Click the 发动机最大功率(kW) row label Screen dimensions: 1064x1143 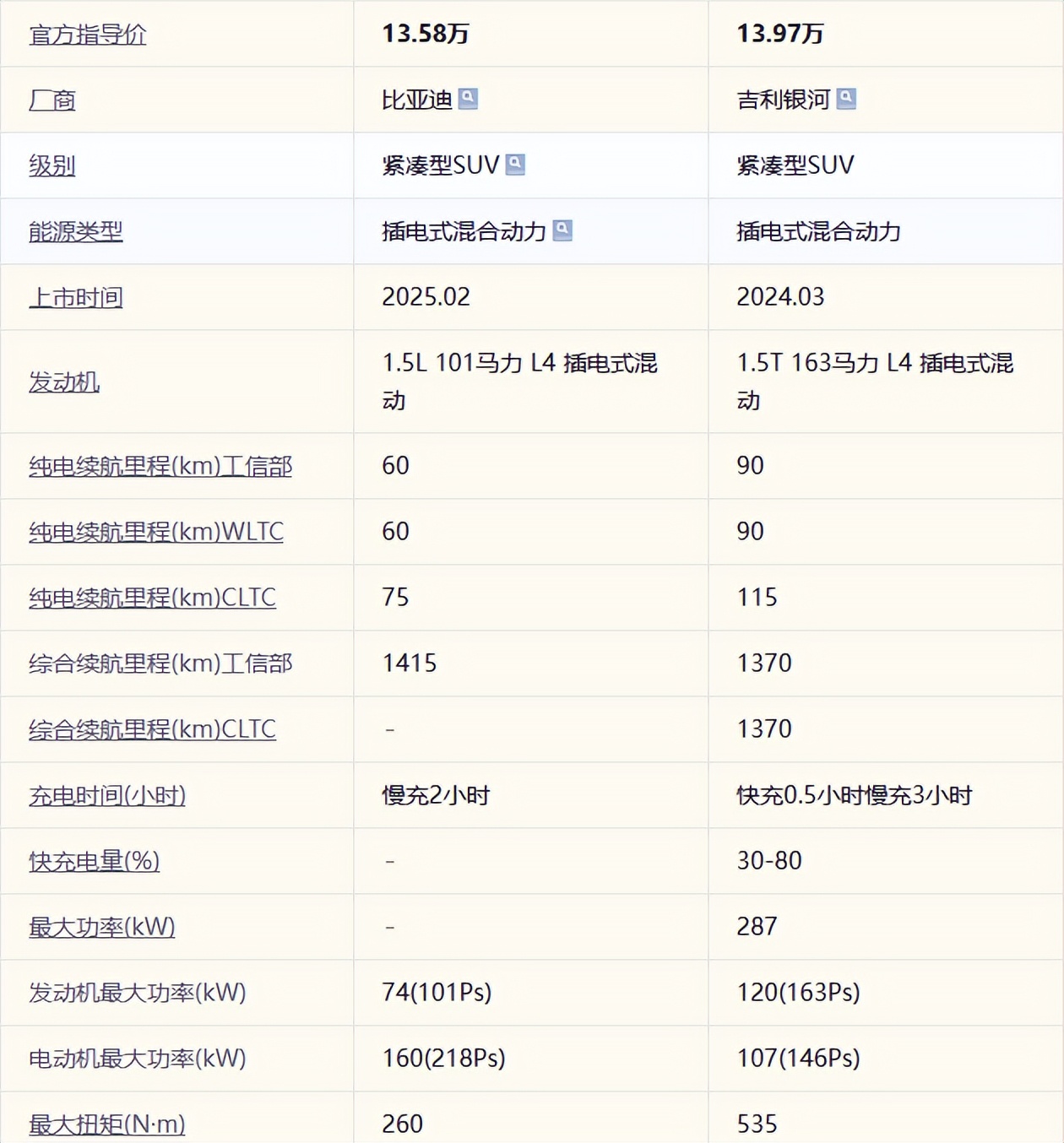click(138, 993)
